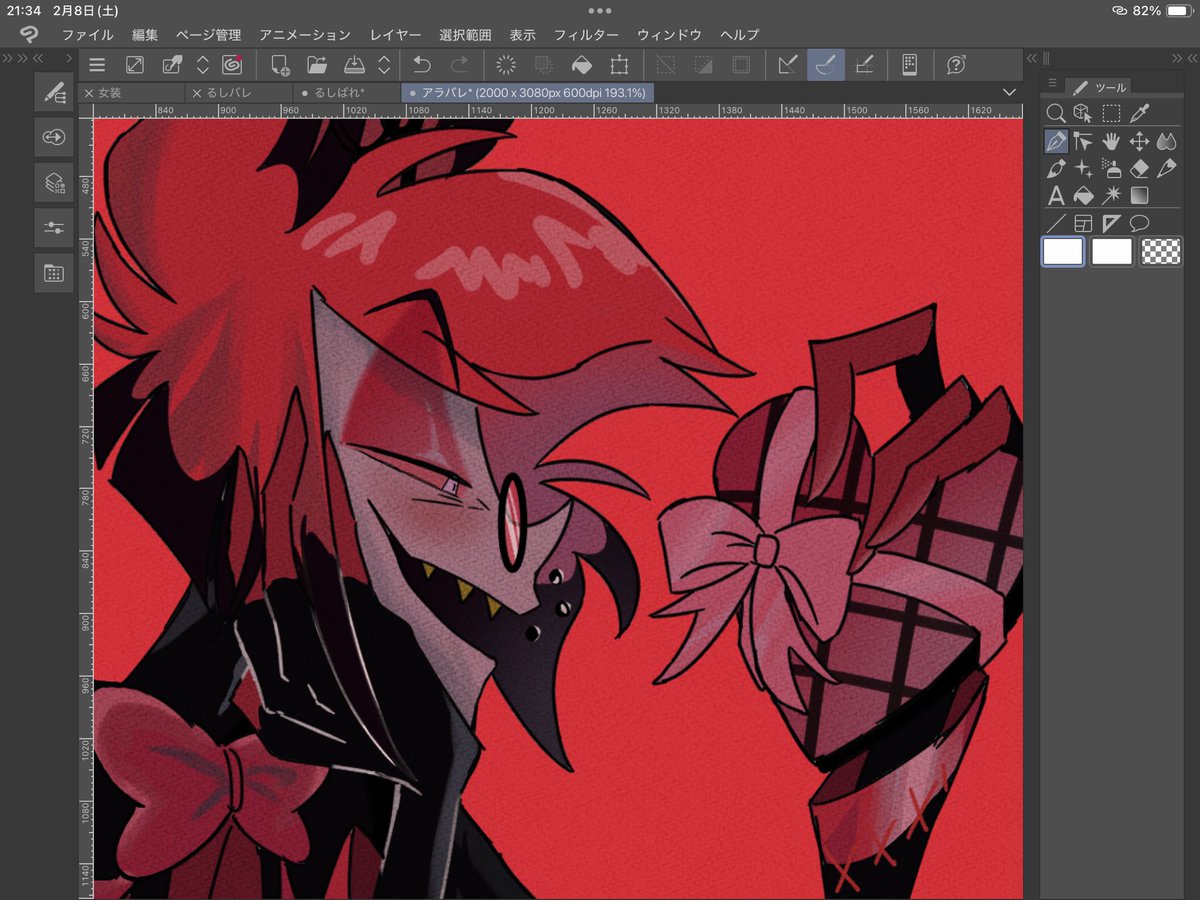Click the ツール palette tab
The width and height of the screenshot is (1200, 900).
point(1100,87)
